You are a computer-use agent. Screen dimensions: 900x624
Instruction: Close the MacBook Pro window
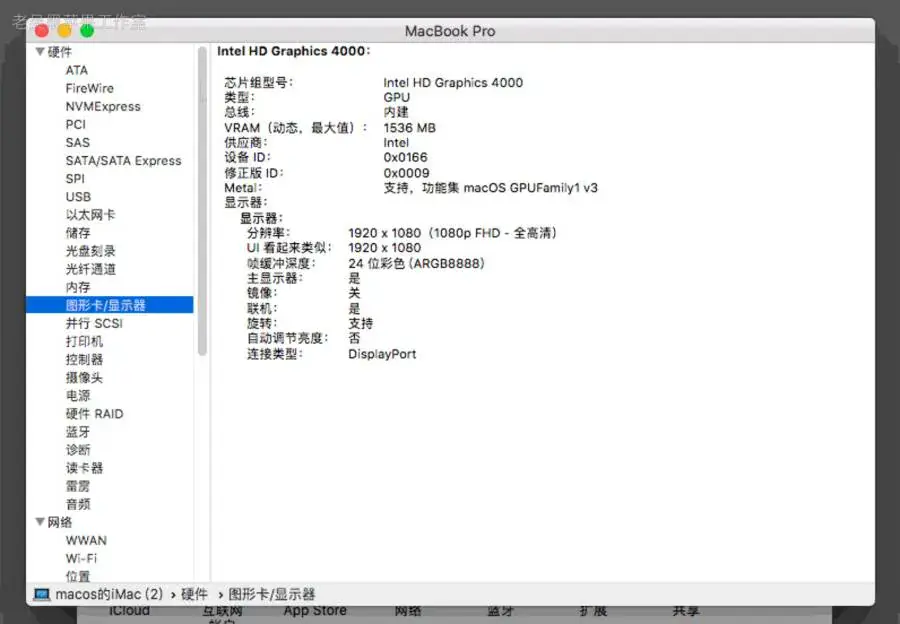[42, 31]
